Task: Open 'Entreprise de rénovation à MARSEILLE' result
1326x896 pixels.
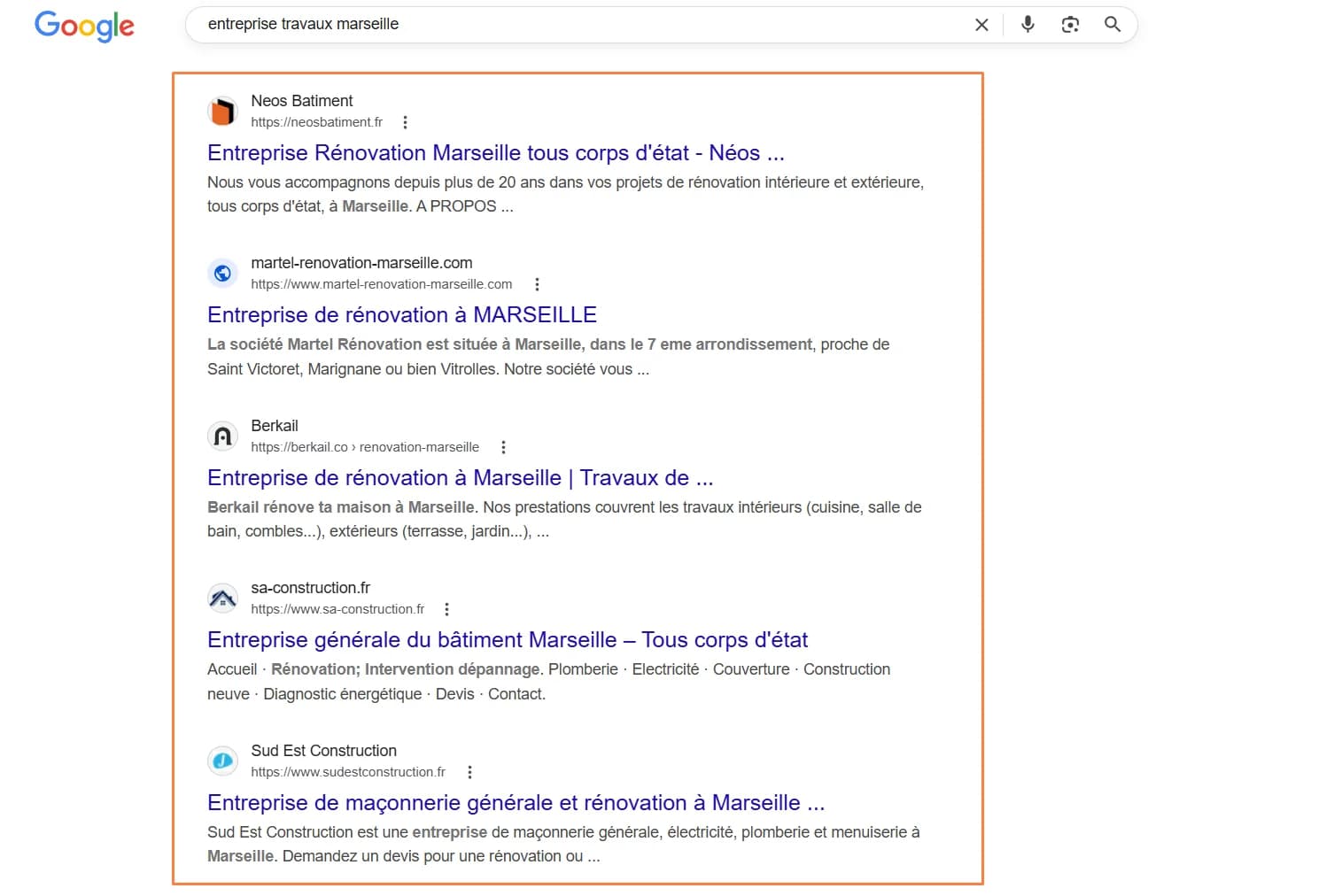Action: pos(402,314)
